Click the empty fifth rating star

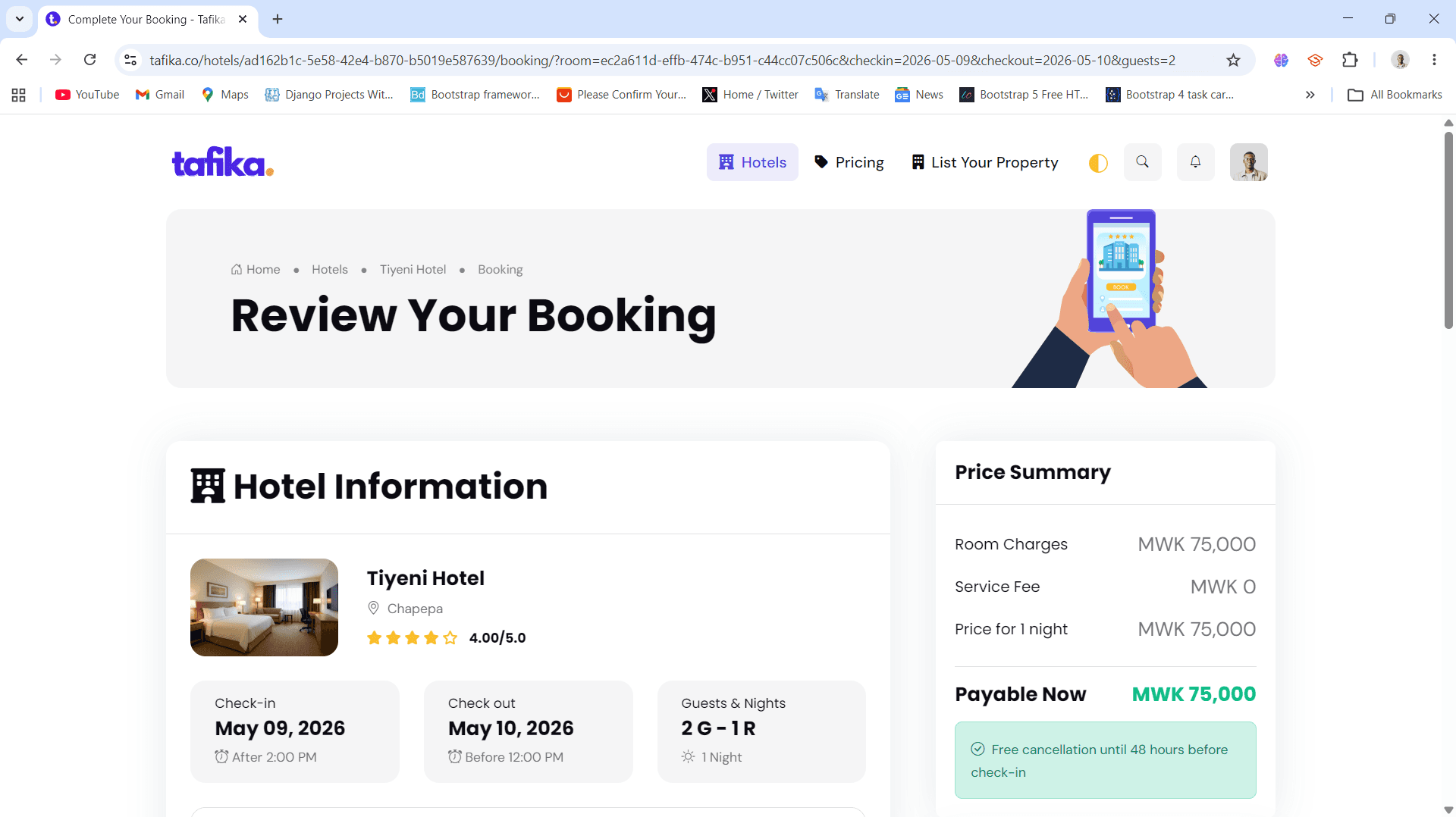click(450, 638)
